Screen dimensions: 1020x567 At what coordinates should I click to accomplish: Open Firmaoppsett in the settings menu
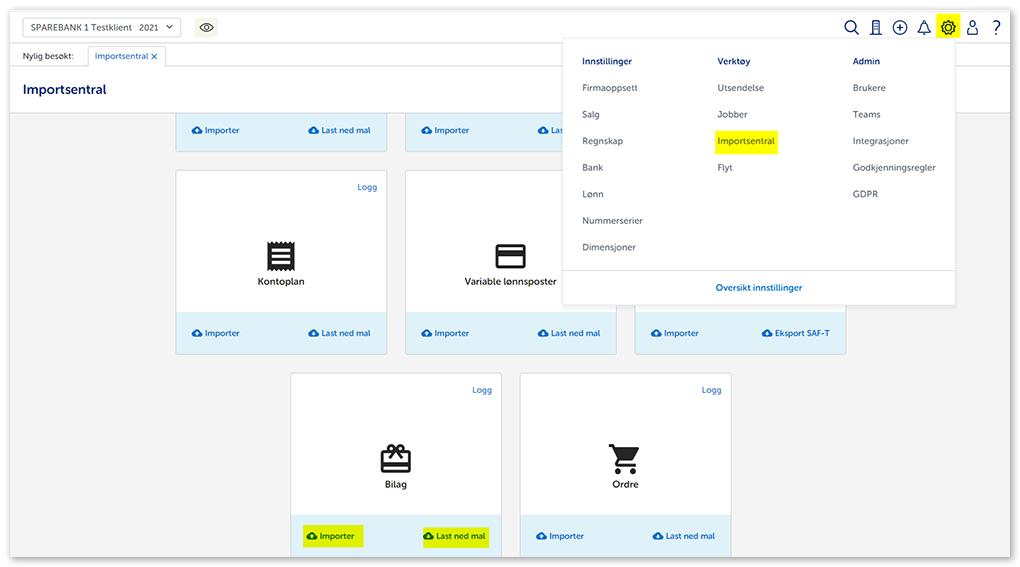(609, 88)
